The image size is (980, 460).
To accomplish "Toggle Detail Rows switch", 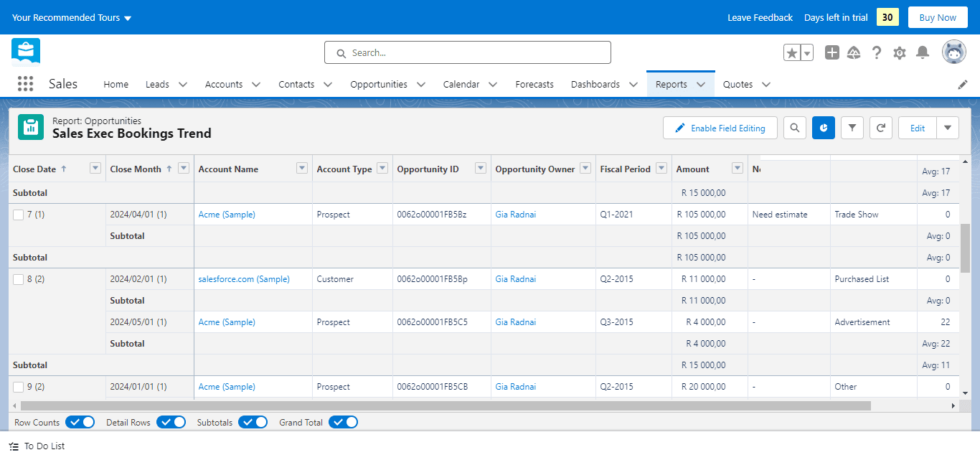I will [171, 422].
